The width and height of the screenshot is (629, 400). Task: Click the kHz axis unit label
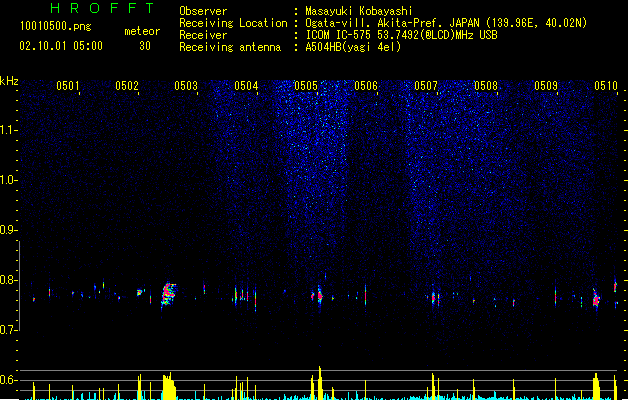click(9, 81)
